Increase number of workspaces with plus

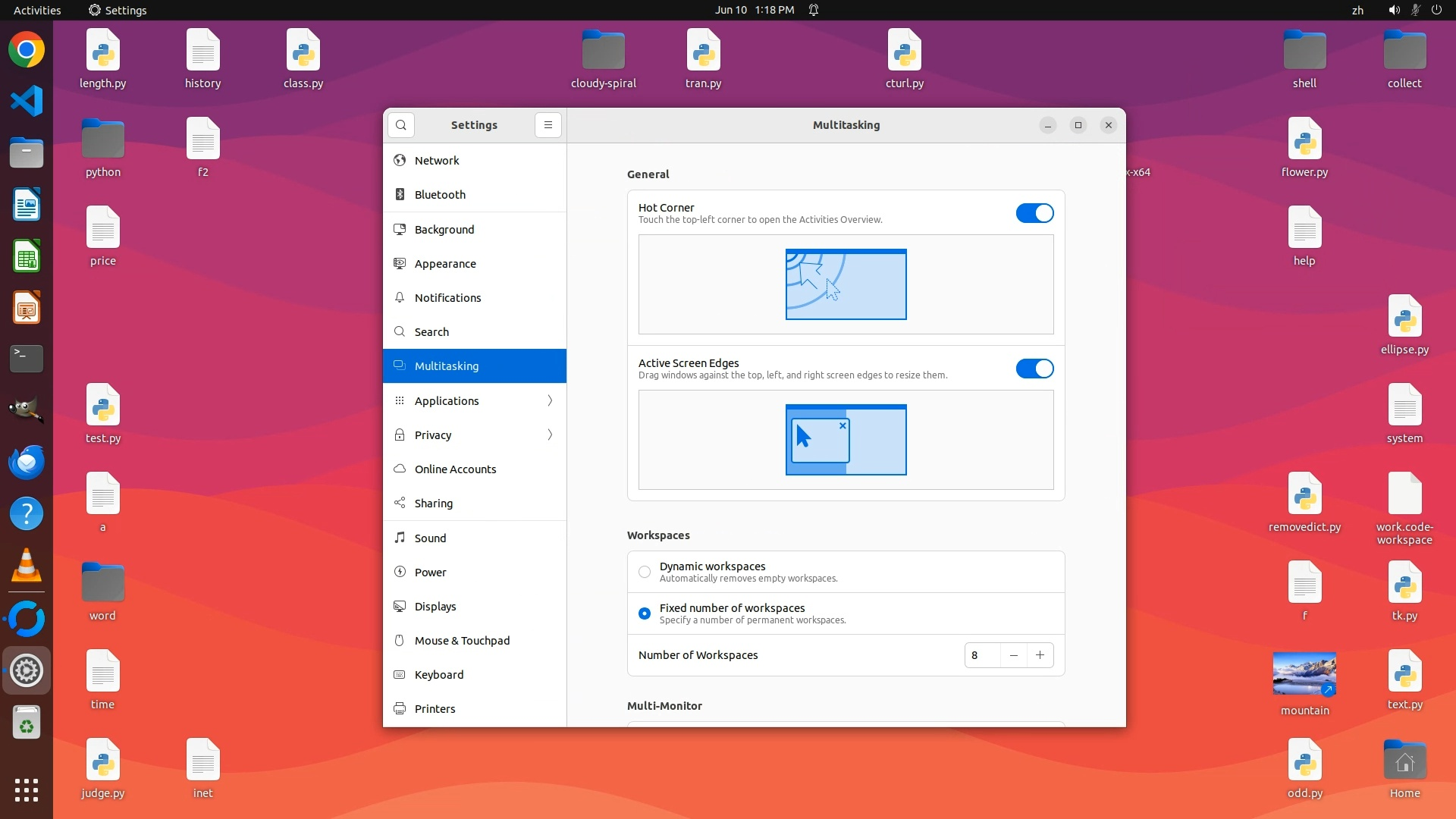coord(1040,655)
